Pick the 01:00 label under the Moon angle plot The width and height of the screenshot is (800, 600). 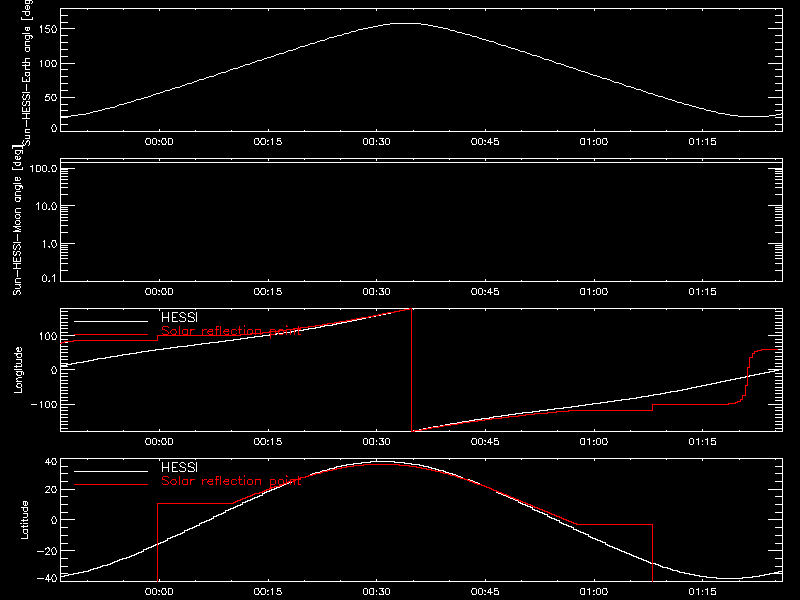pos(594,292)
